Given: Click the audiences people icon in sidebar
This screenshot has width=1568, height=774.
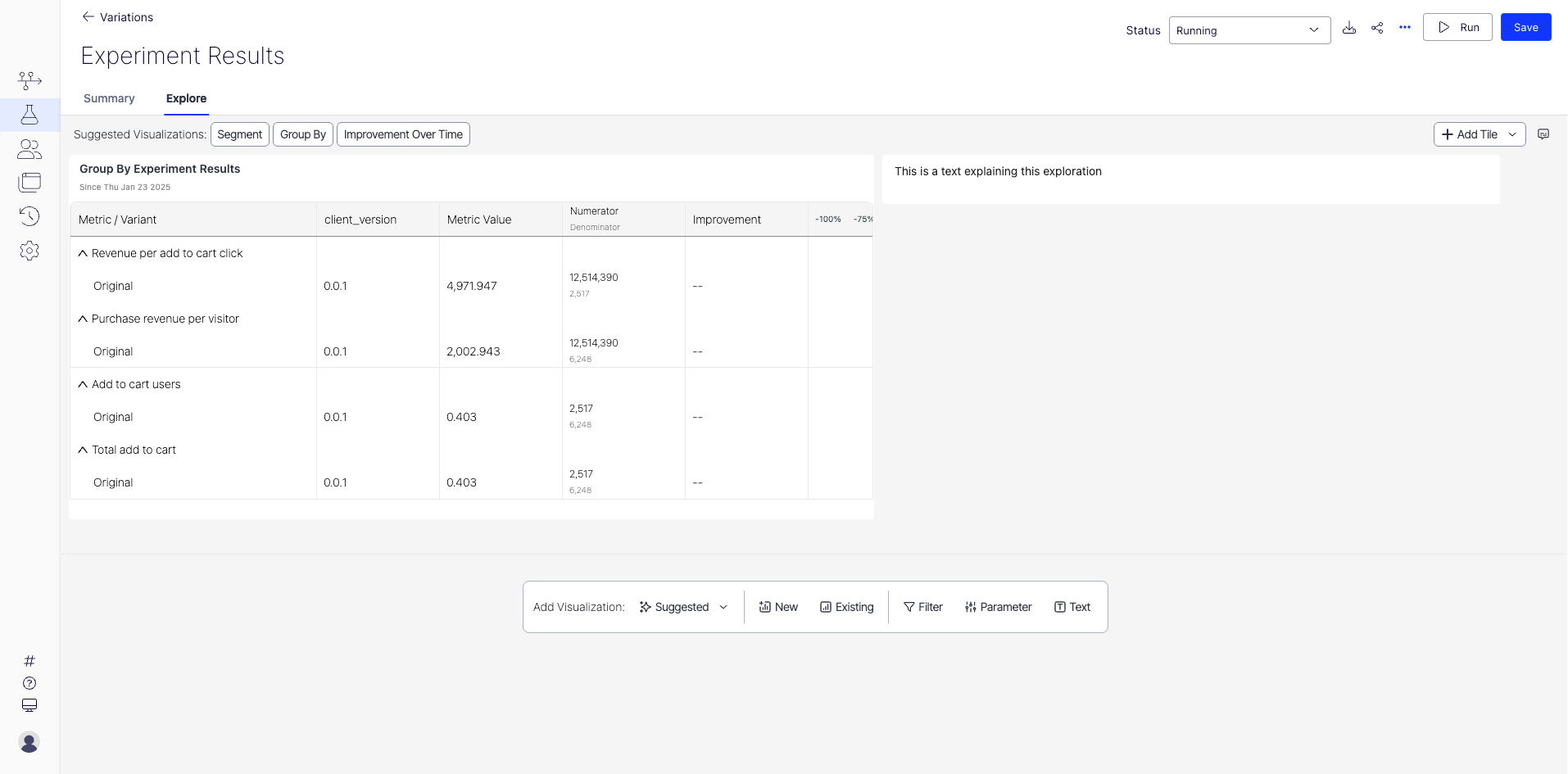Looking at the screenshot, I should coord(29,149).
